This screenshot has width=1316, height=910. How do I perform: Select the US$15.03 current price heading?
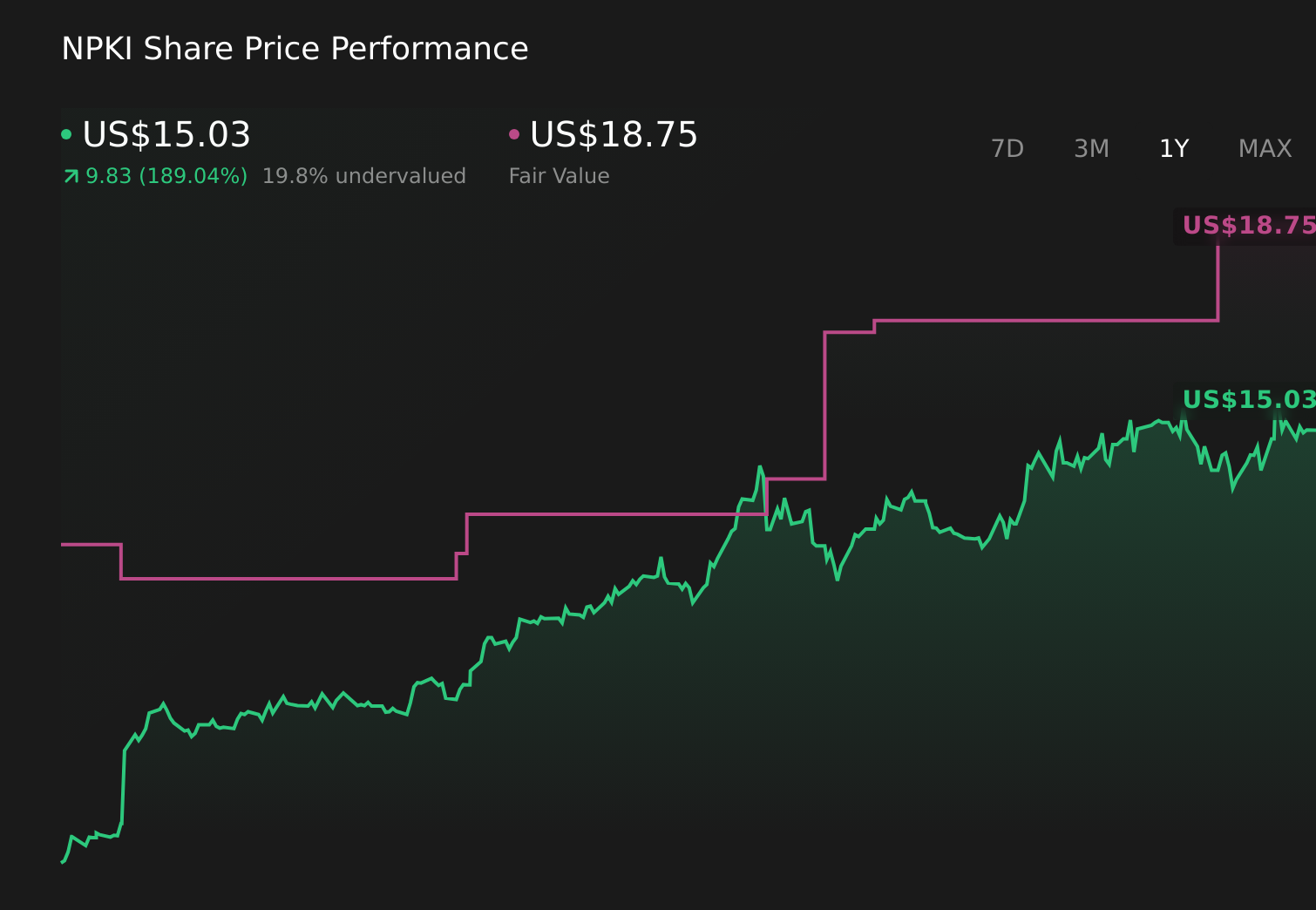tap(166, 135)
